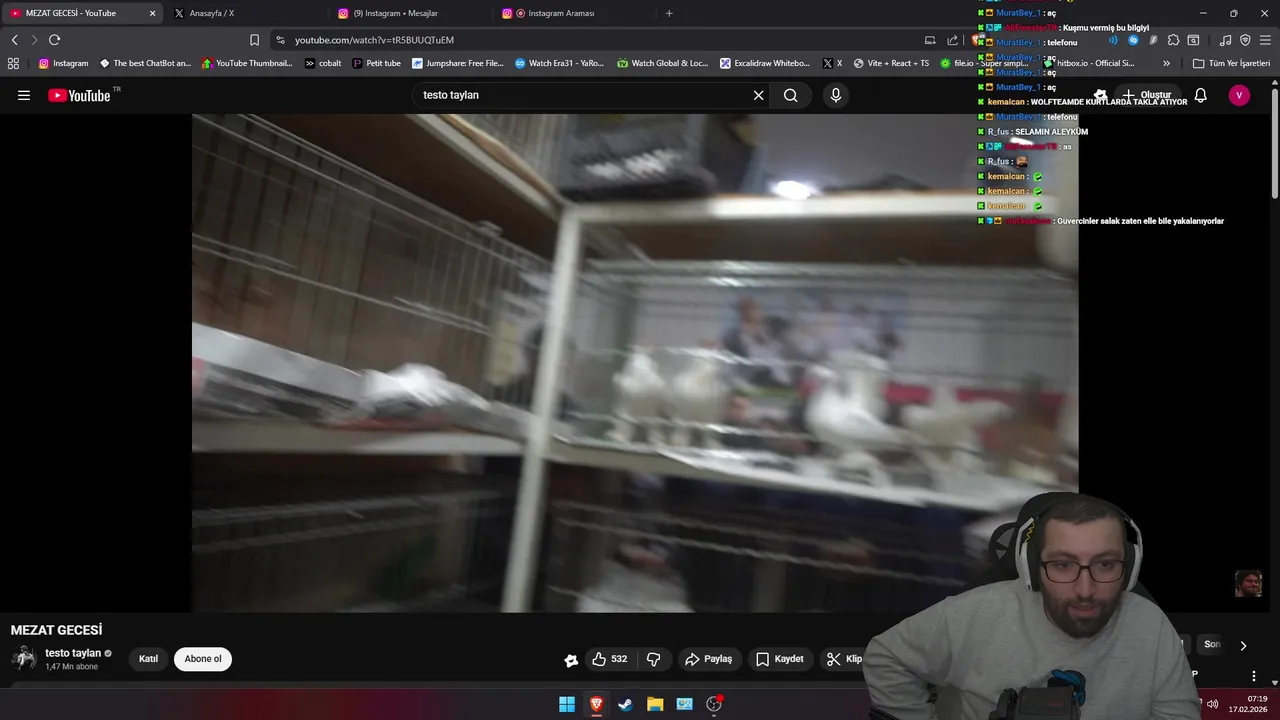Open the X bookmark in bookmarks bar
Viewport: 1280px width, 720px height.
832,63
